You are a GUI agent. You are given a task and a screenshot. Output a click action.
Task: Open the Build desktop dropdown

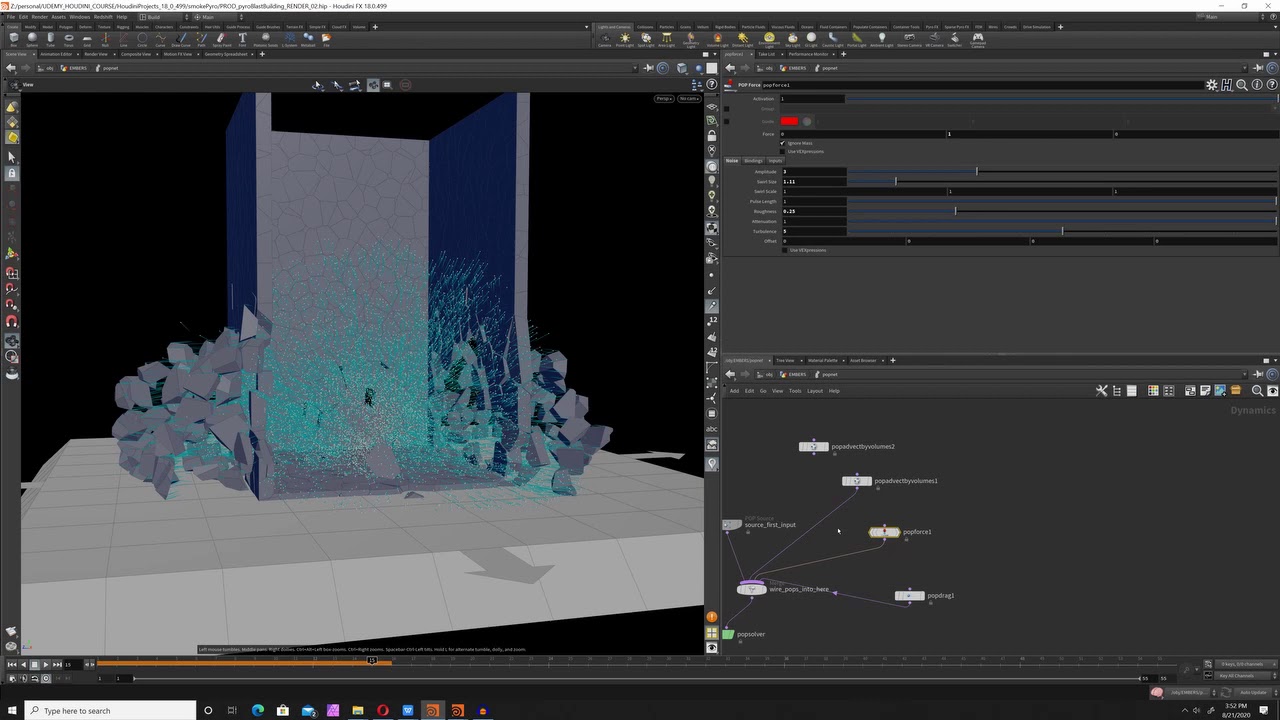[x=162, y=17]
